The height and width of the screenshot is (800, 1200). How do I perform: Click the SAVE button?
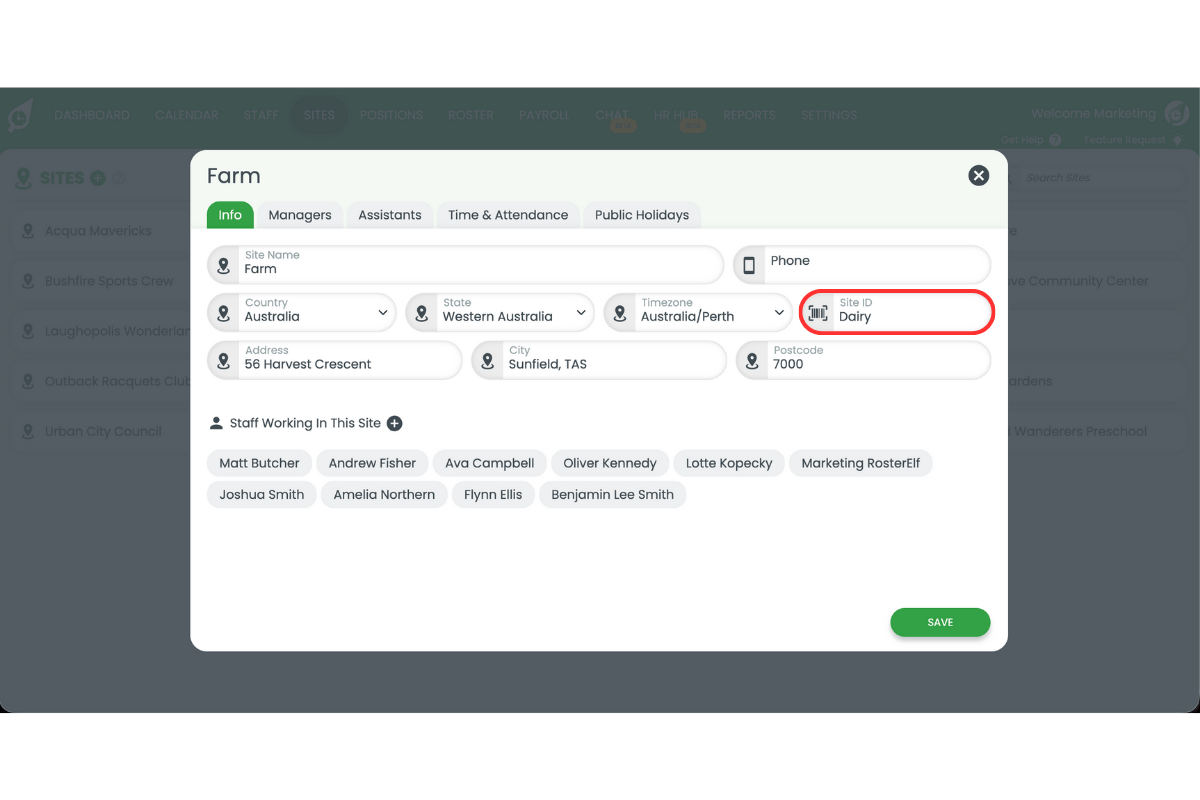coord(940,622)
